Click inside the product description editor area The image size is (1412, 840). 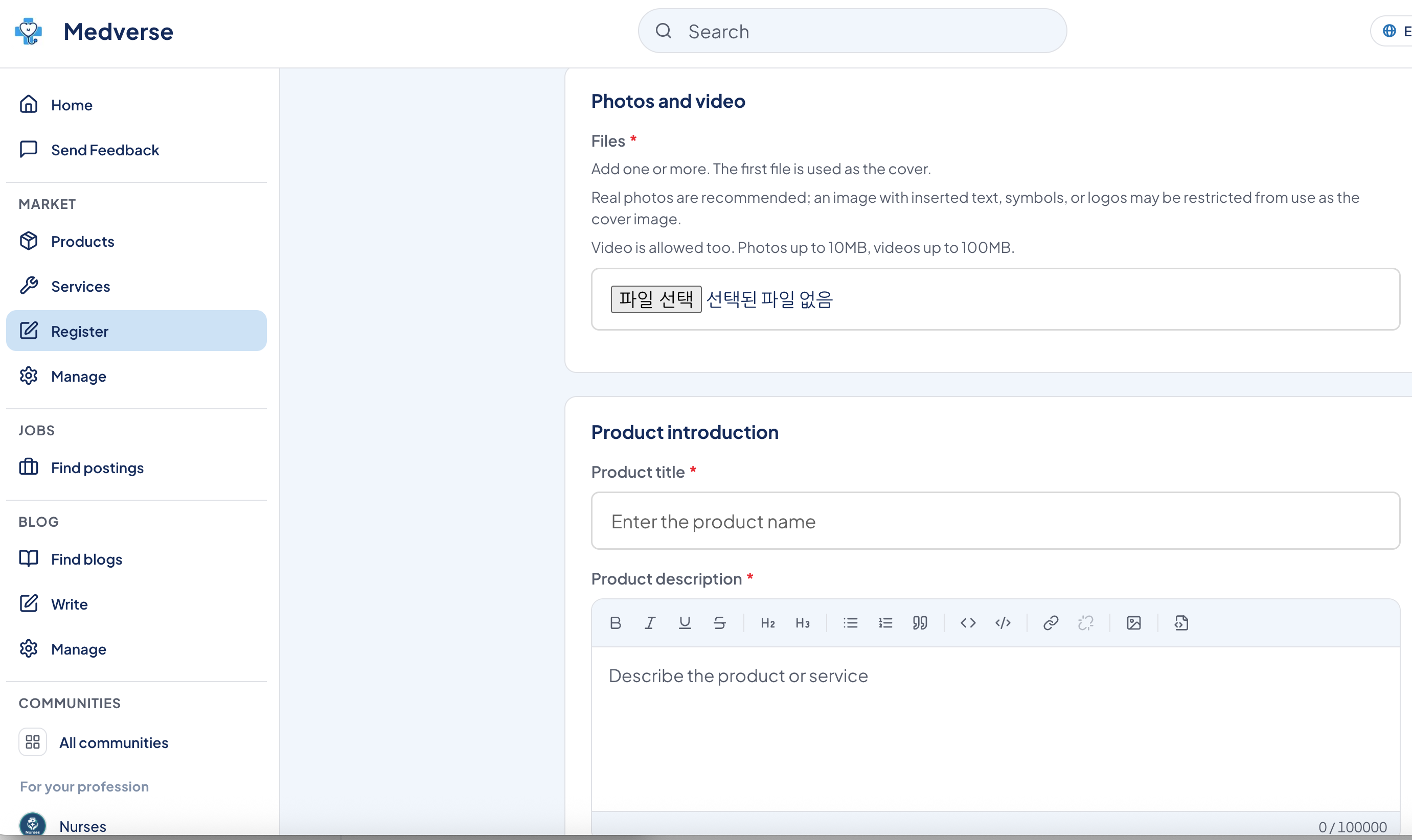995,729
